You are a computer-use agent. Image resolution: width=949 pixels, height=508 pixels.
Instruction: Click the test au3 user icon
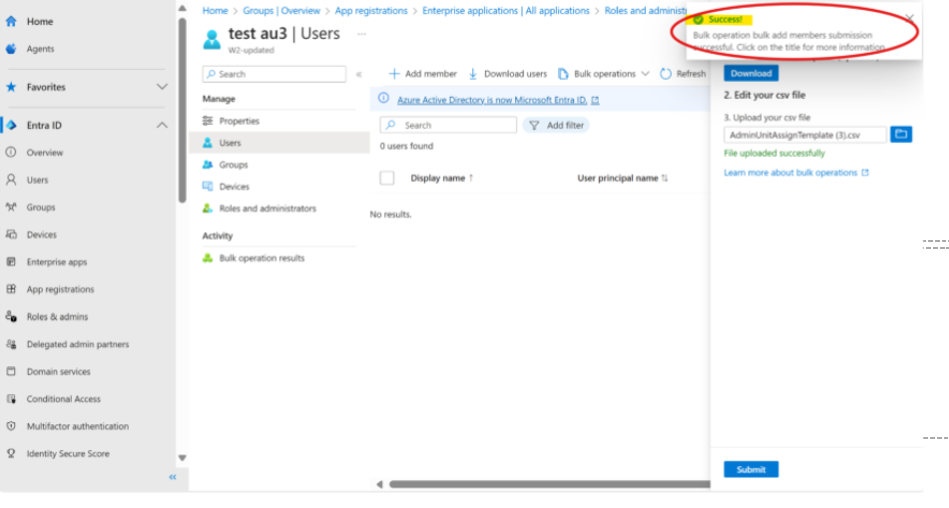tap(212, 39)
